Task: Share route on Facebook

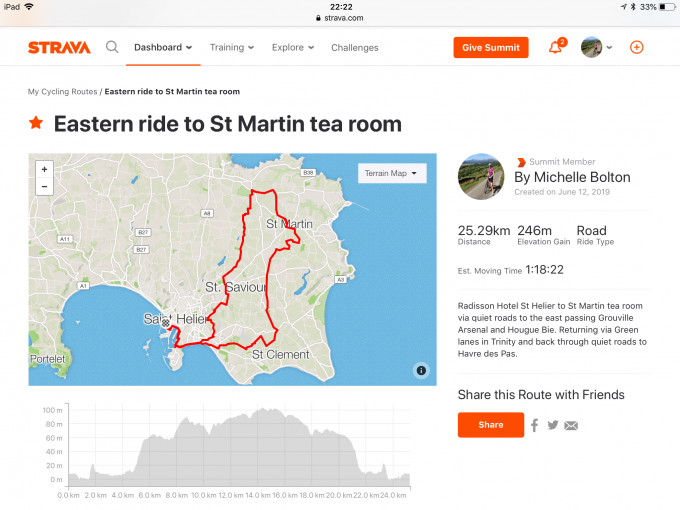Action: click(535, 425)
